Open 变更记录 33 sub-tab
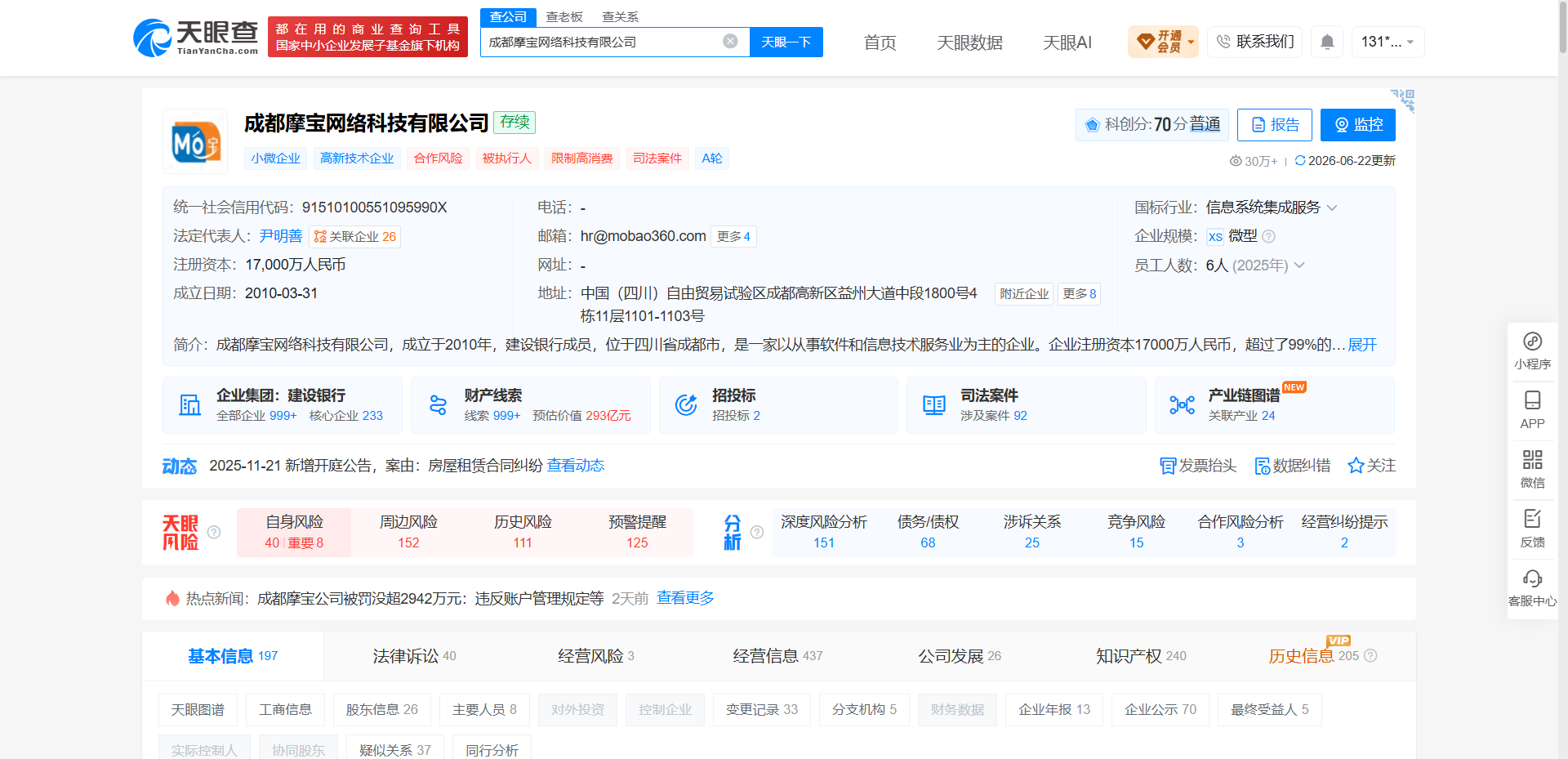1568x759 pixels. [761, 710]
